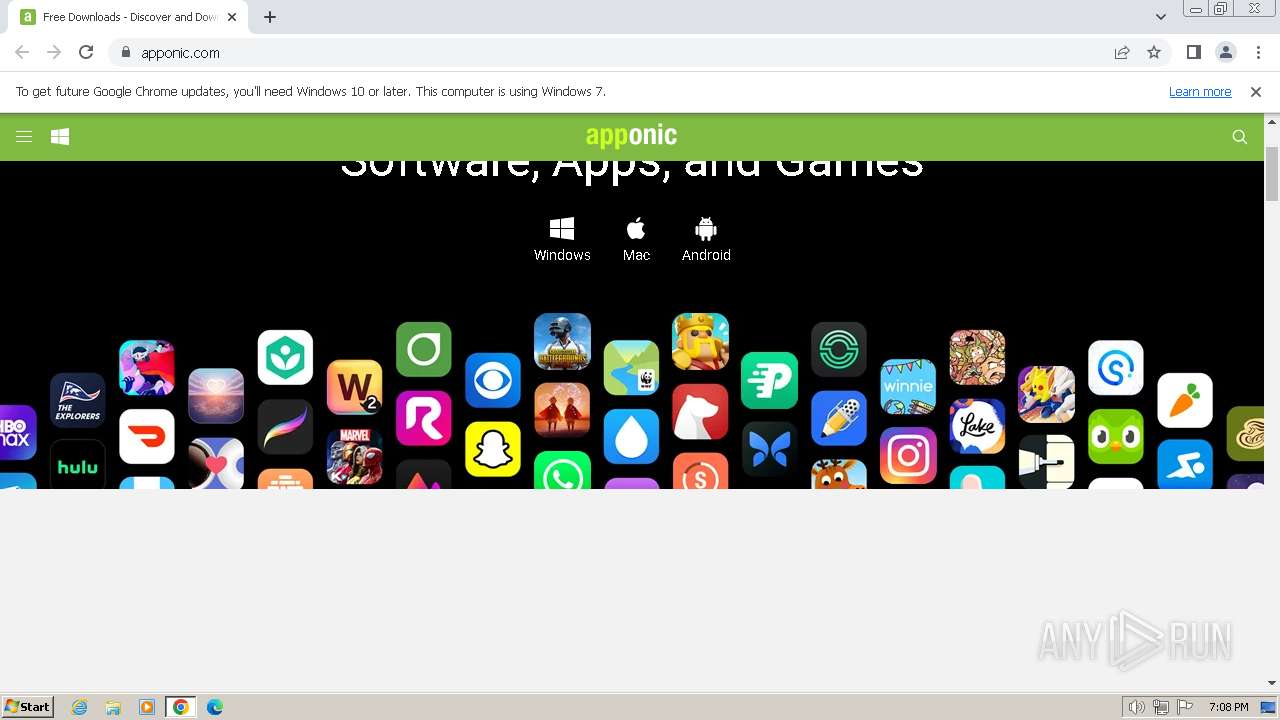The image size is (1280, 720).
Task: Open the Marvel game app icon
Action: click(x=354, y=457)
